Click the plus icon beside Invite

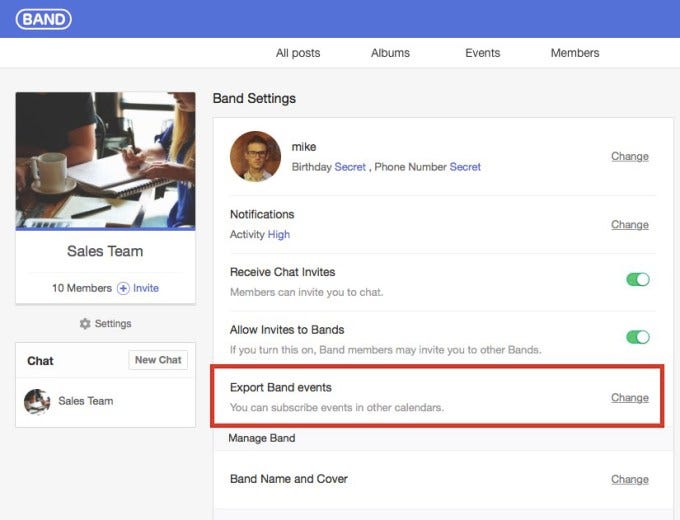click(x=123, y=288)
